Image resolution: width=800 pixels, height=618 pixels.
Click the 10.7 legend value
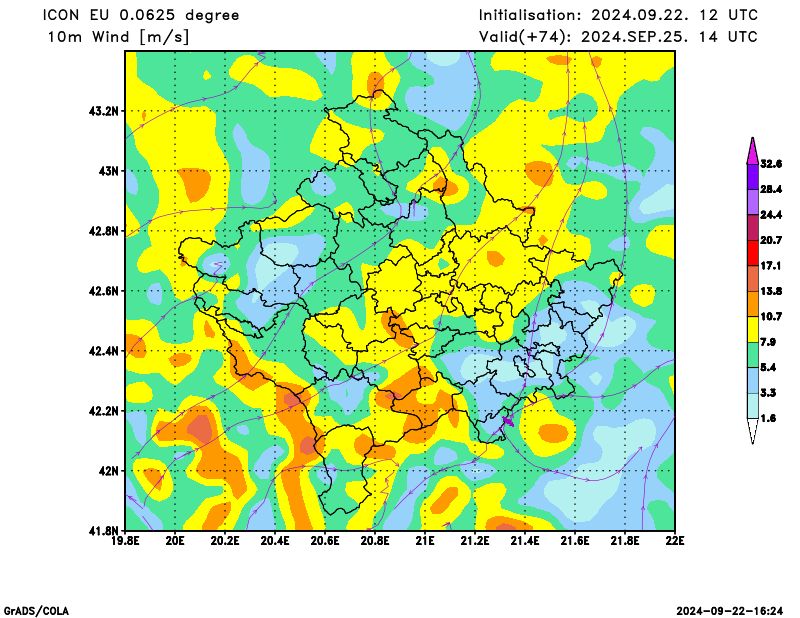(x=771, y=317)
